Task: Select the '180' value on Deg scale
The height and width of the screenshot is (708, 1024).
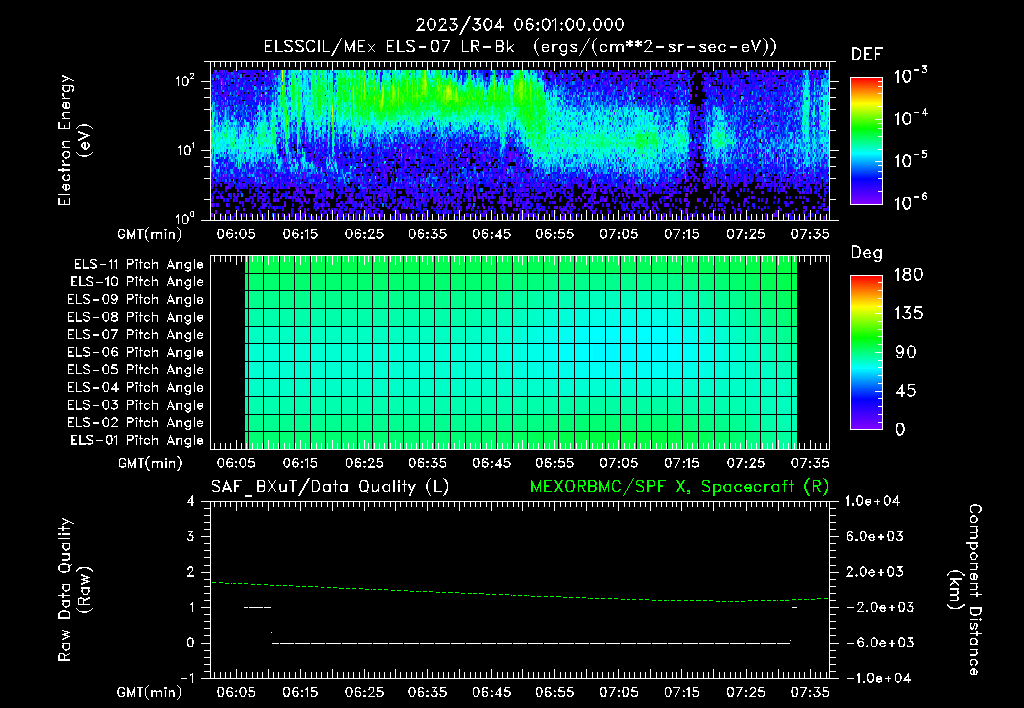Action: [908, 275]
